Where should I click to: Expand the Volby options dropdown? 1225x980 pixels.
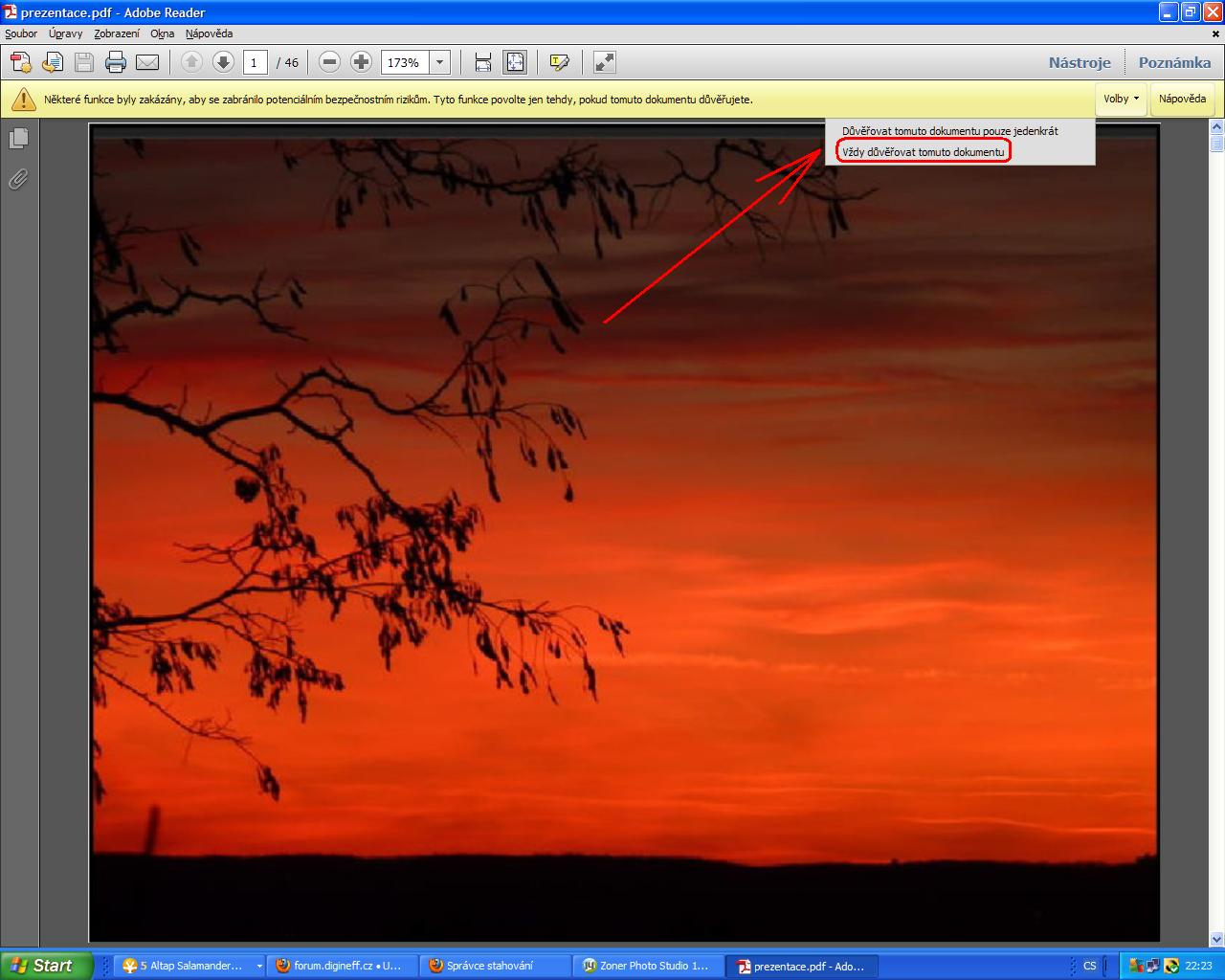[x=1121, y=99]
